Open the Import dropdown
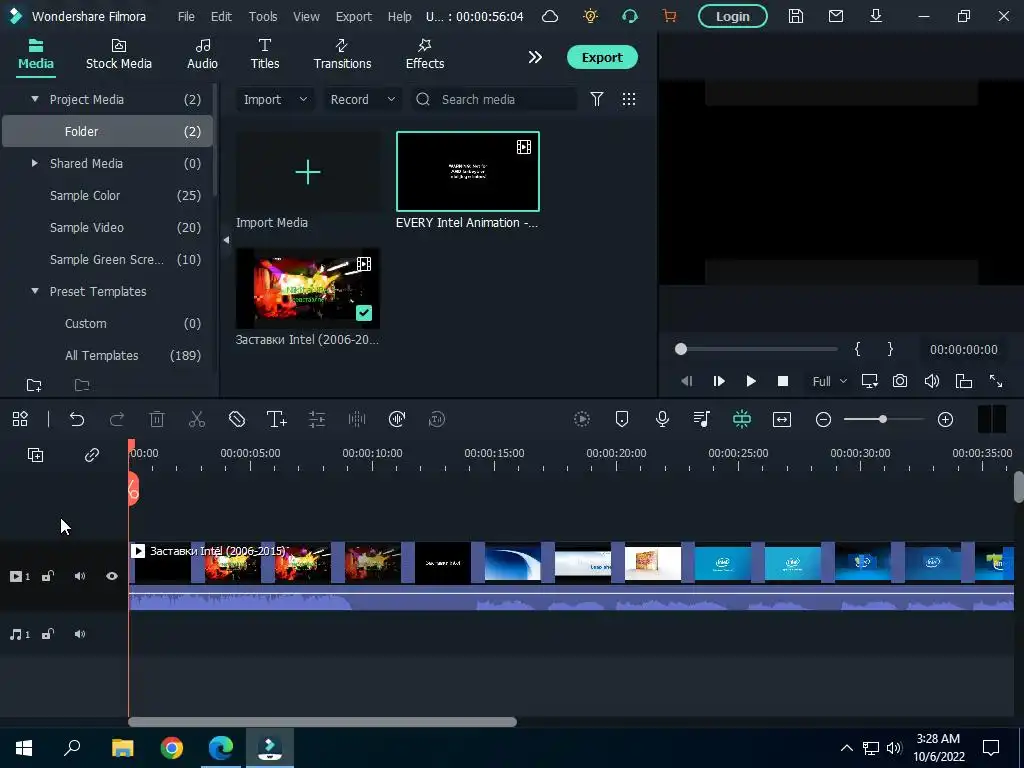1024x768 pixels. (275, 99)
